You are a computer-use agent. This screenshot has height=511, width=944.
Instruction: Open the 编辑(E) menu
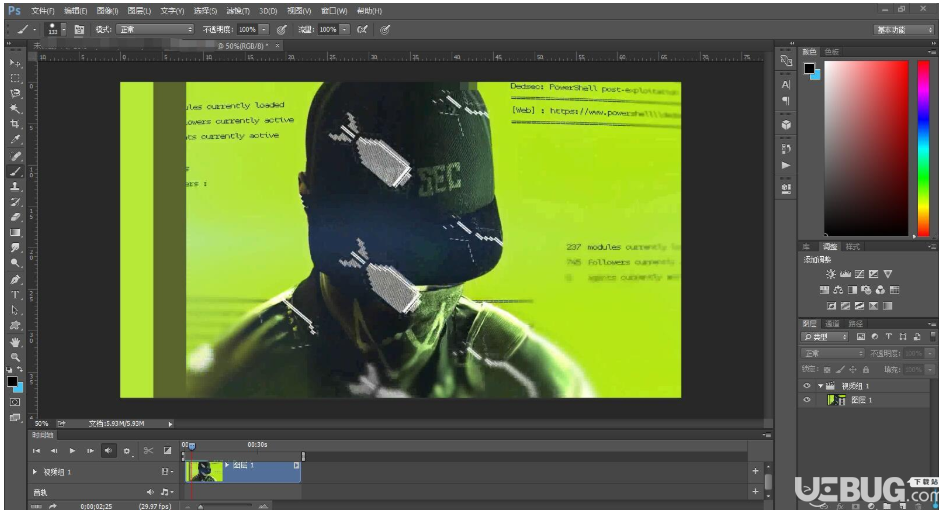pyautogui.click(x=75, y=11)
